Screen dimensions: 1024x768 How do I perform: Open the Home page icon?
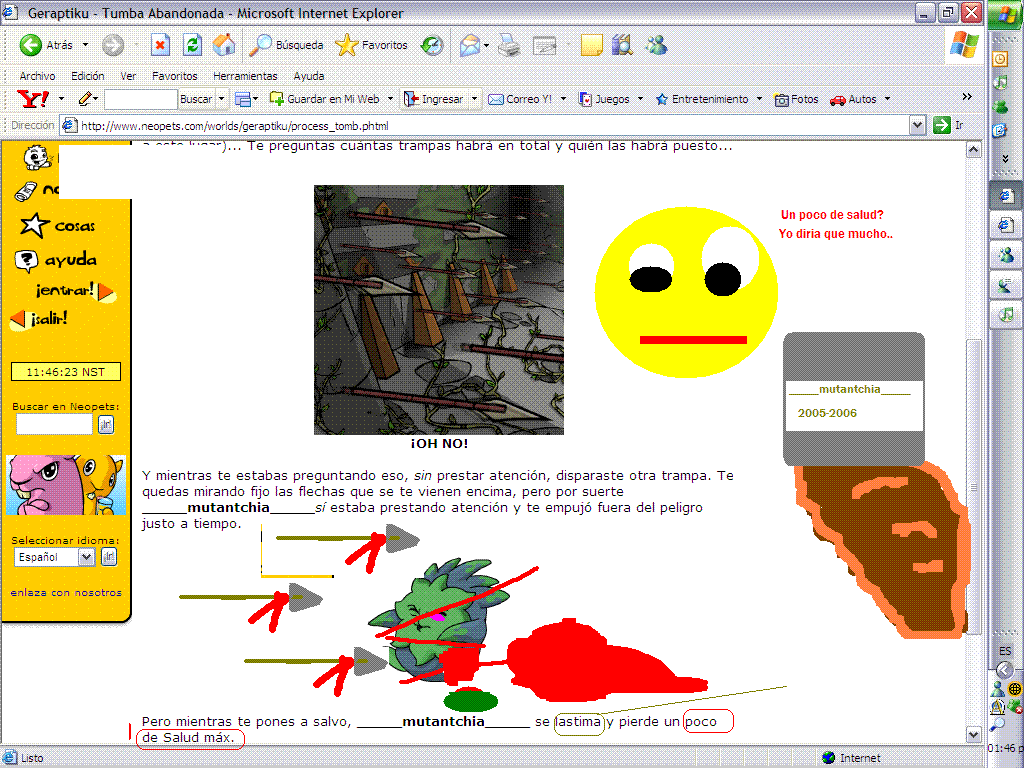[224, 45]
